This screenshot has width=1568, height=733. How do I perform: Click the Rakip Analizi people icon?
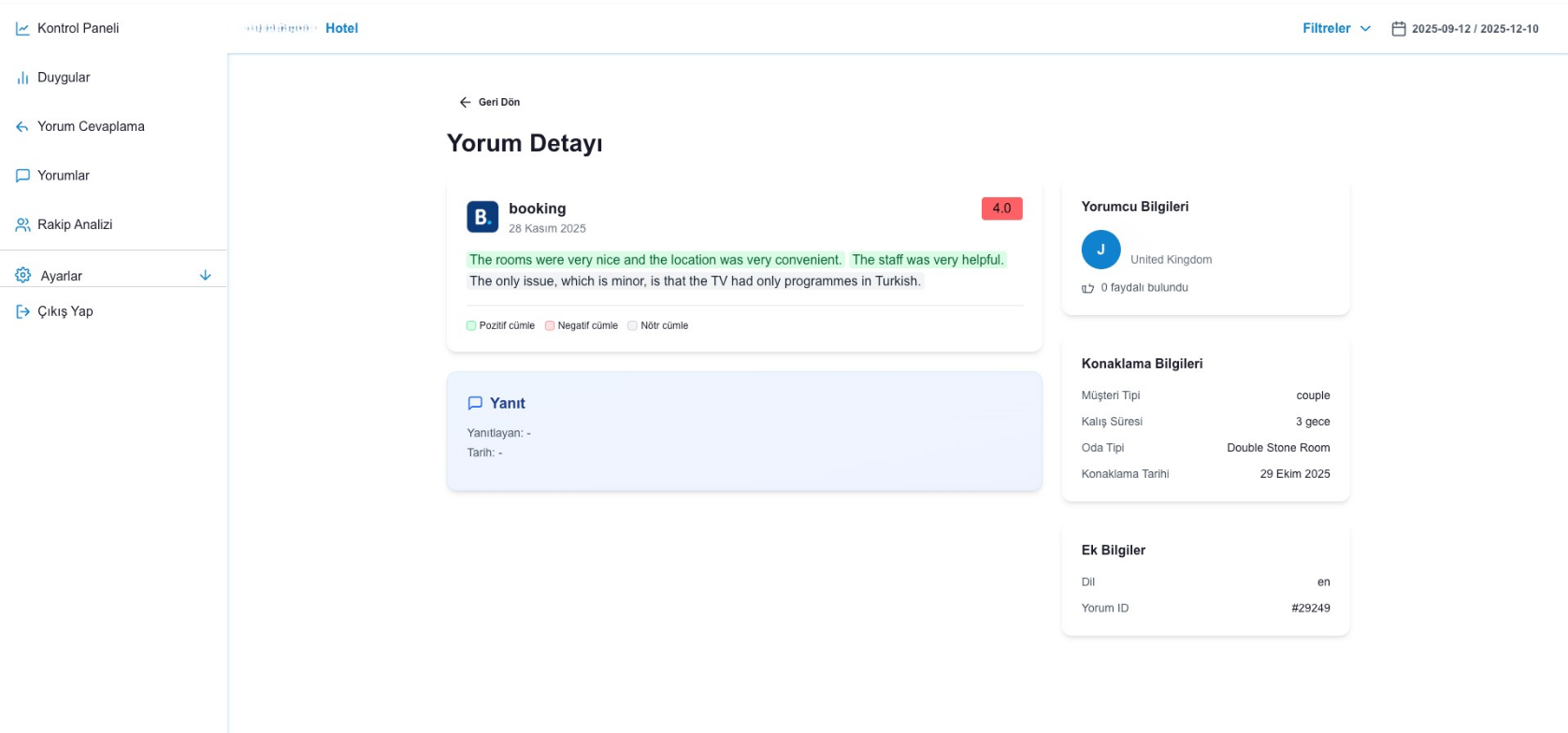[22, 225]
